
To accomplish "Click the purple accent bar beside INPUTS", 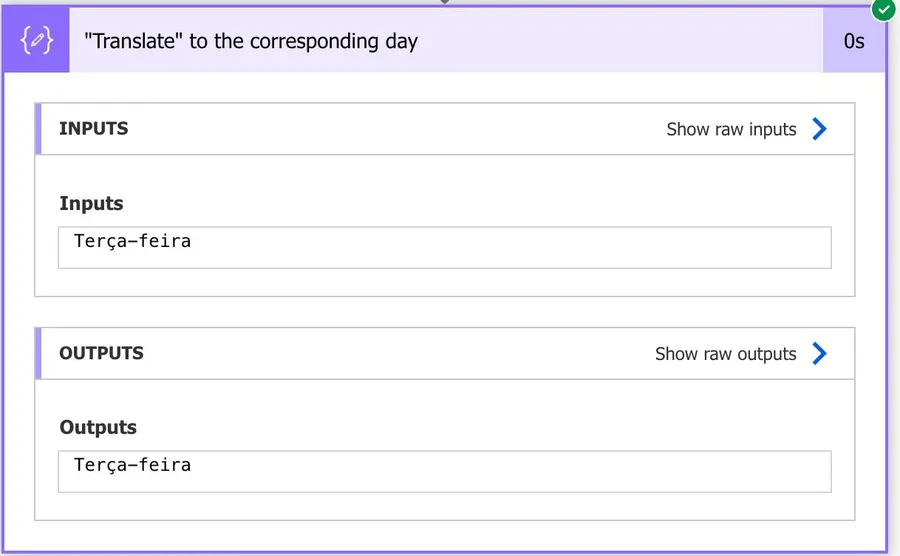I will coord(38,129).
